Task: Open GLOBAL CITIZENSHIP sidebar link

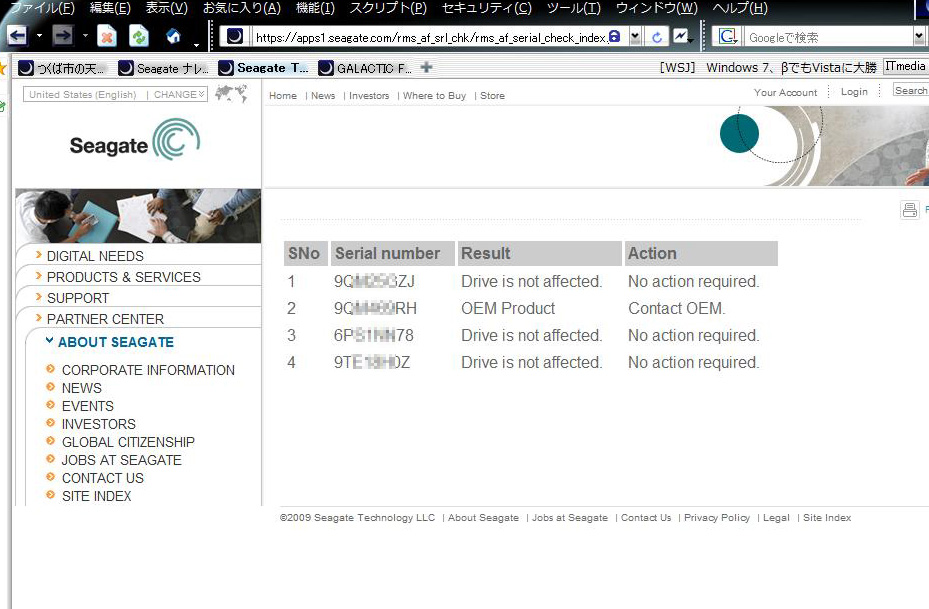Action: 128,442
